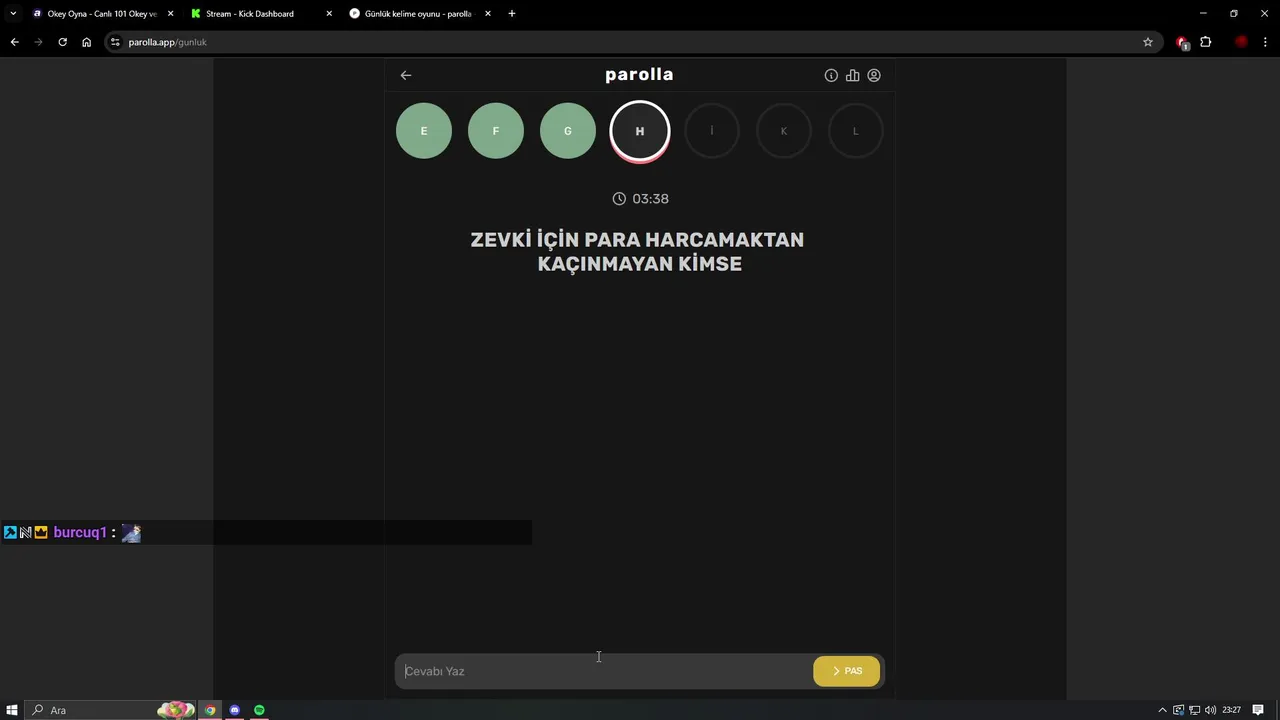
Task: Select the letter F circle
Action: 496,131
